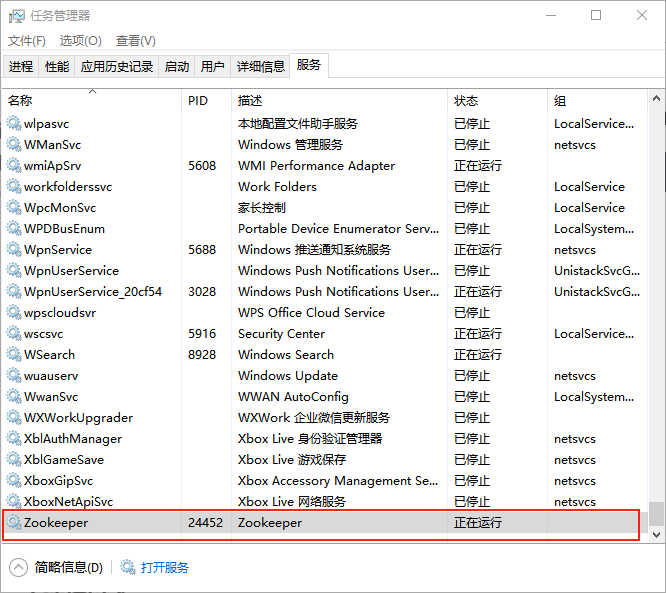This screenshot has height=593, width=666.
Task: Sort by the 状态 column header
Action: [x=497, y=101]
